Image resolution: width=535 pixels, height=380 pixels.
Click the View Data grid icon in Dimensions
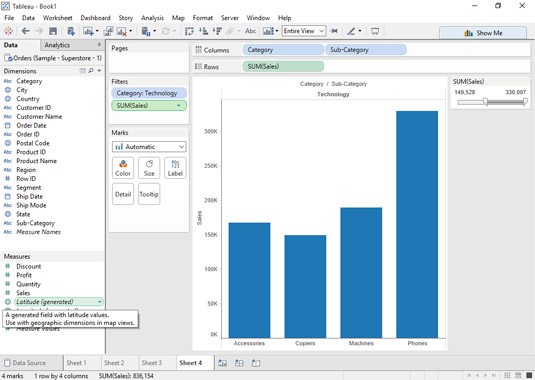pyautogui.click(x=83, y=71)
